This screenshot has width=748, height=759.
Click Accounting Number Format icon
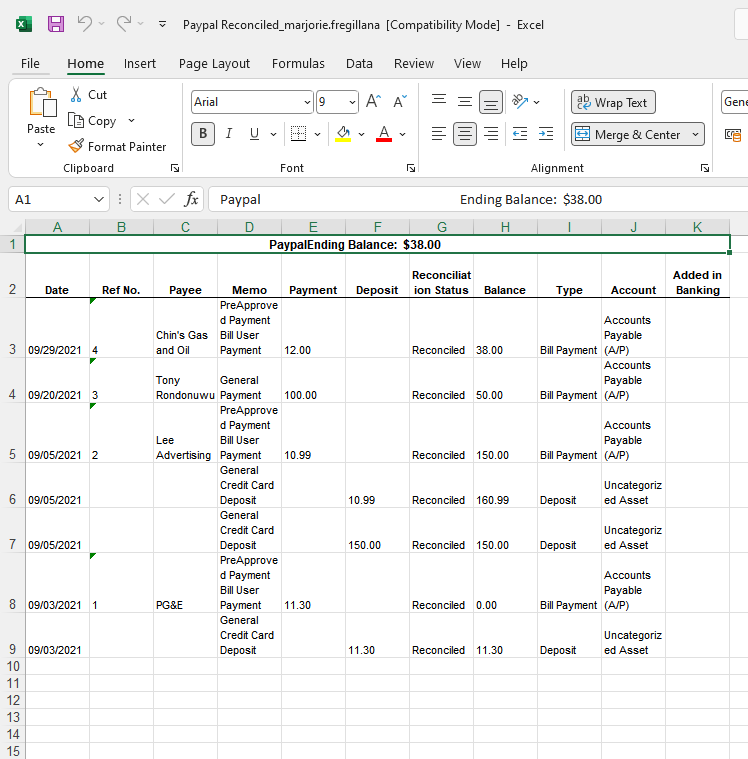click(733, 135)
